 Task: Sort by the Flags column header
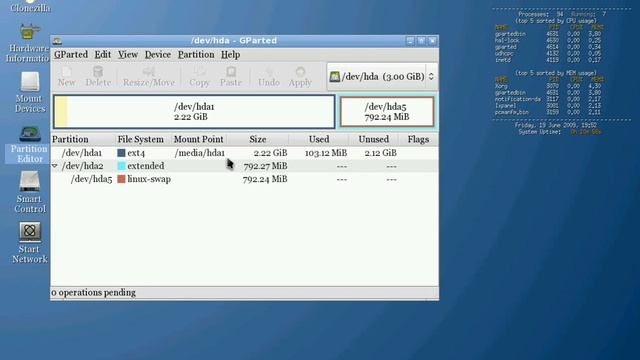[418, 139]
